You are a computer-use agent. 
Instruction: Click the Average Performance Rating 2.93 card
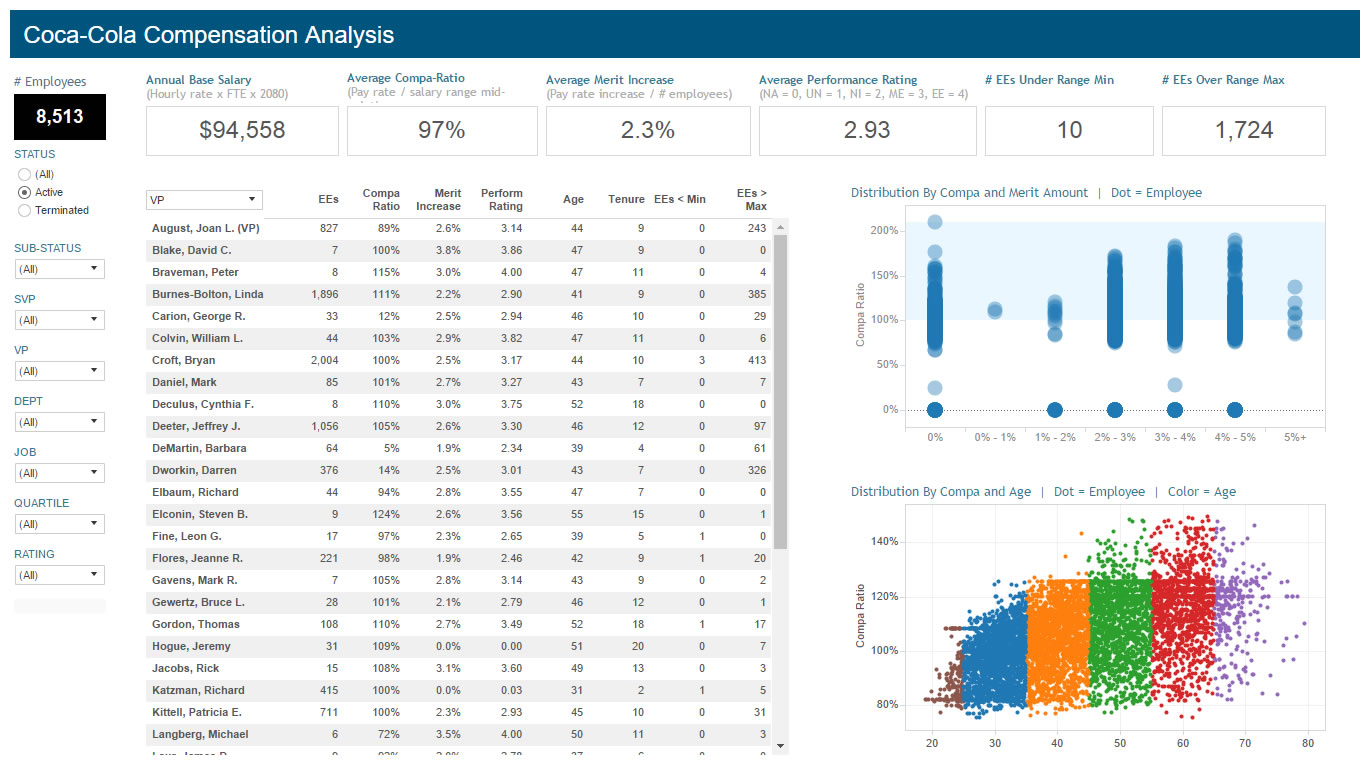(x=867, y=130)
